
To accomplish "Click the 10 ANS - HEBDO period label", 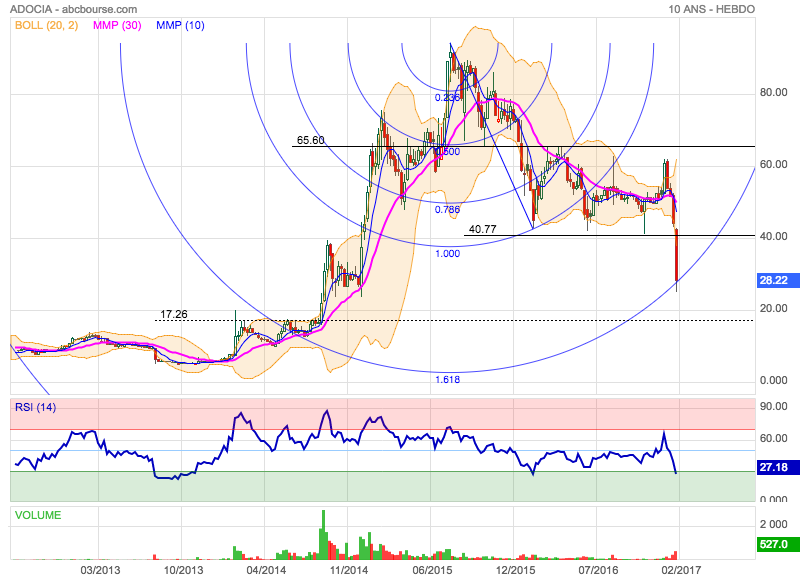I will coord(711,9).
